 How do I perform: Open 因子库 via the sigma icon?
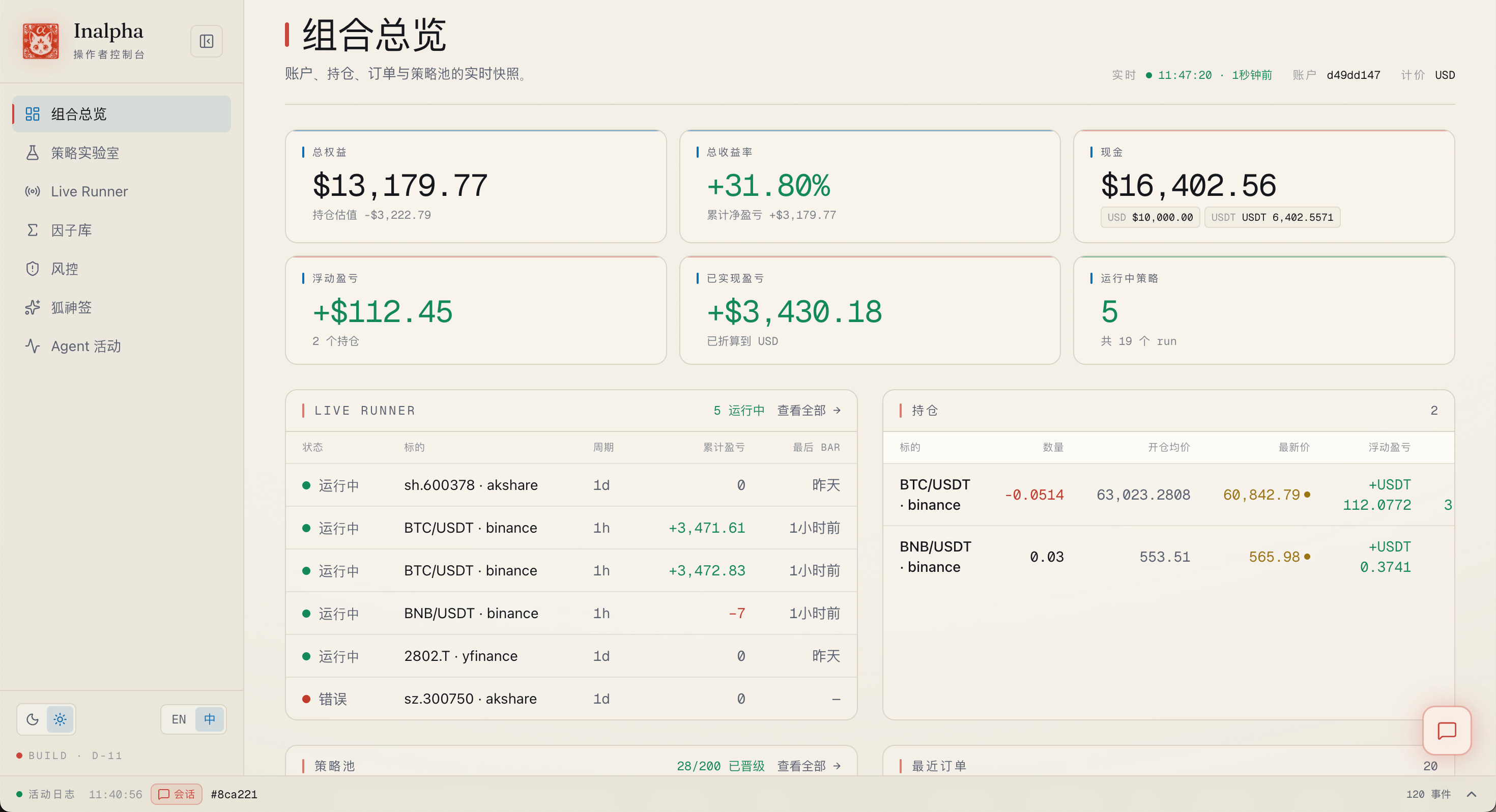33,230
